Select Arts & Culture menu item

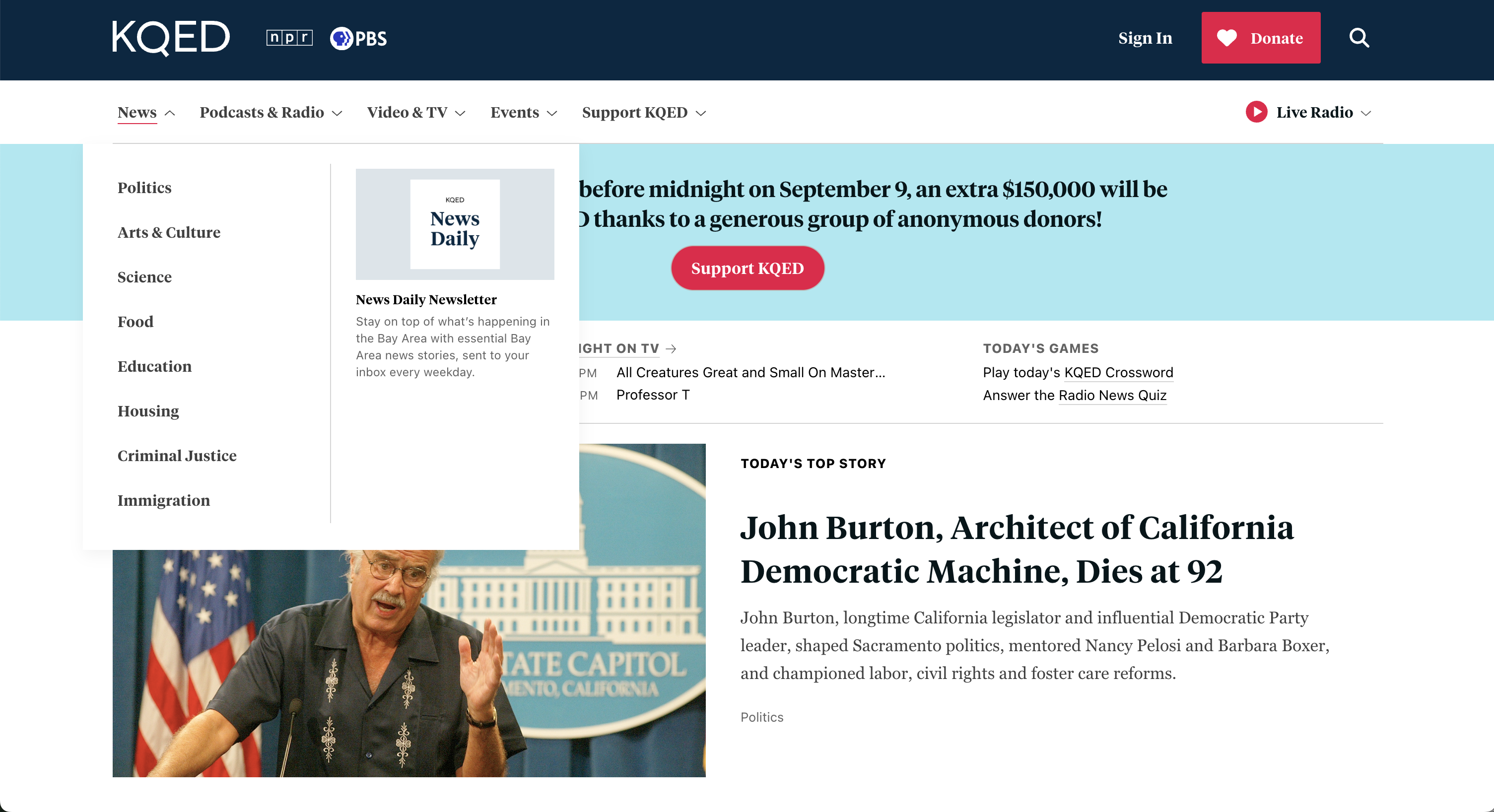tap(169, 233)
